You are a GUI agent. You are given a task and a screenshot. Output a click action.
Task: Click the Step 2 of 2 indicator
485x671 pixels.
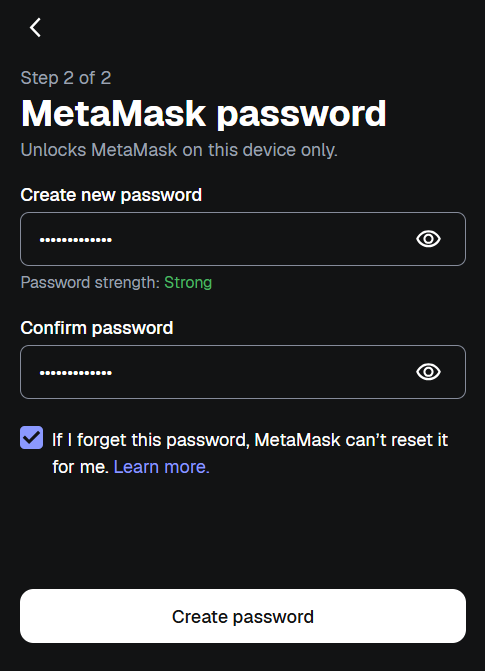66,78
